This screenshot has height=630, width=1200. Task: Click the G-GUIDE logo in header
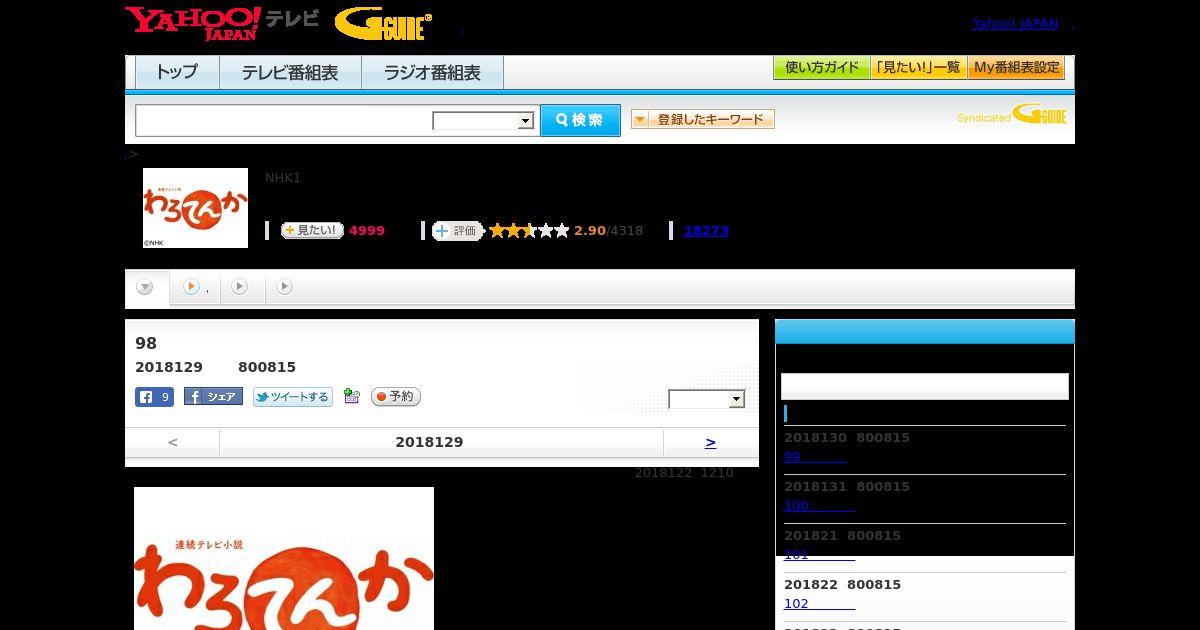coord(383,24)
